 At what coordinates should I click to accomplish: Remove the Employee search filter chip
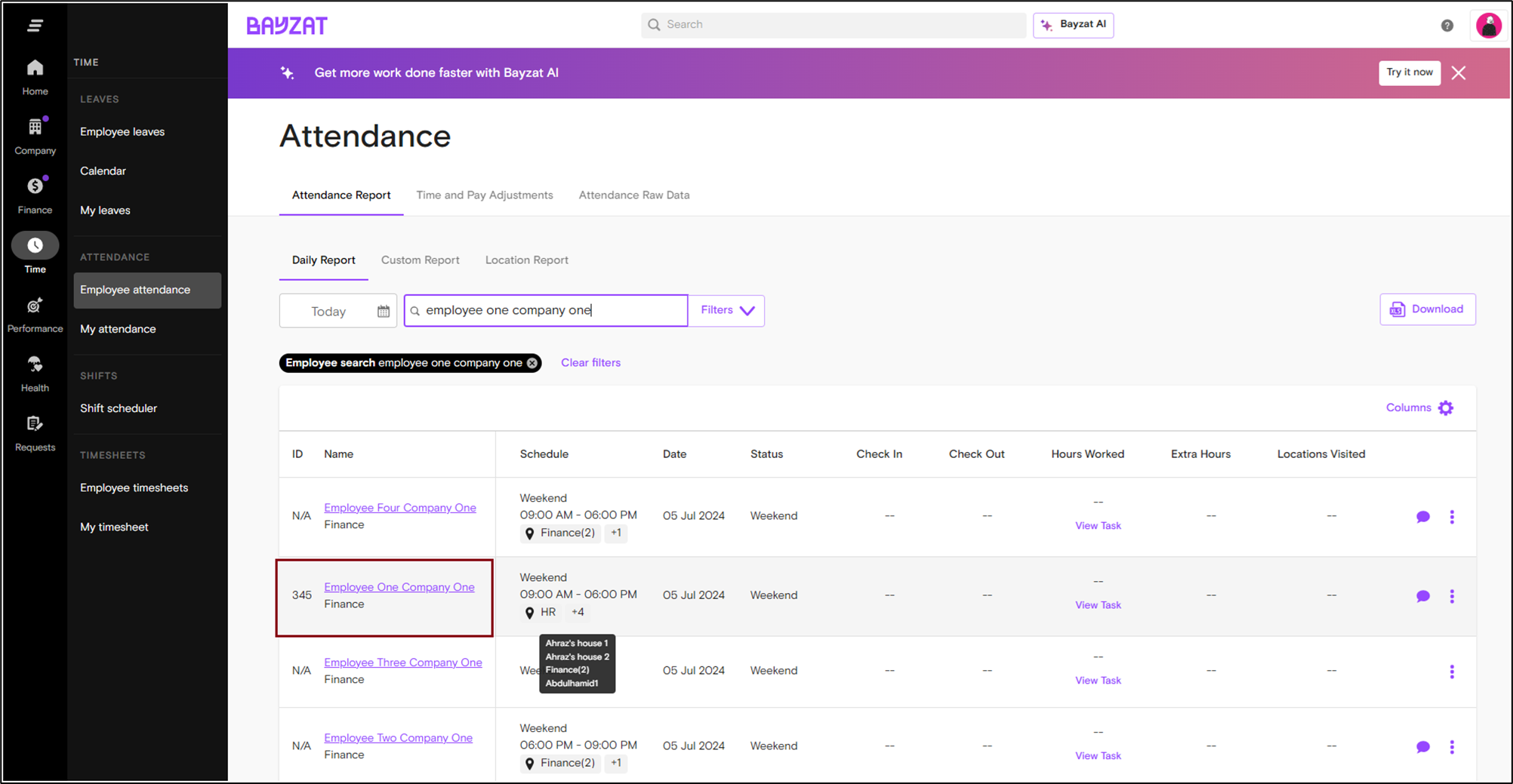click(532, 363)
